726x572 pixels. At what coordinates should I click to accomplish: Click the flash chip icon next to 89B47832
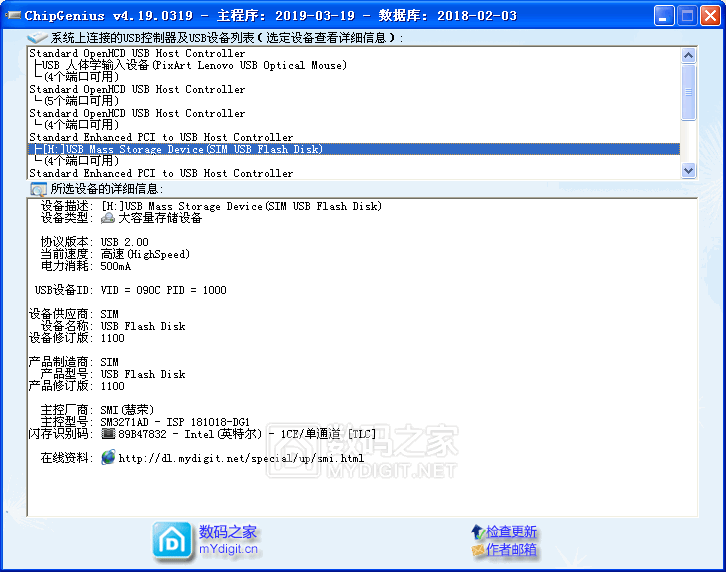[x=109, y=434]
